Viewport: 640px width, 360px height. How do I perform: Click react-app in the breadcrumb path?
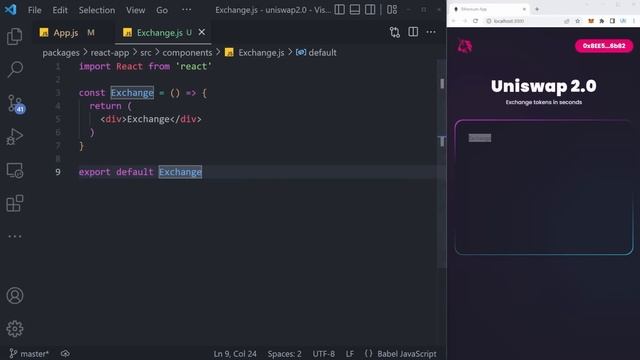click(x=109, y=53)
